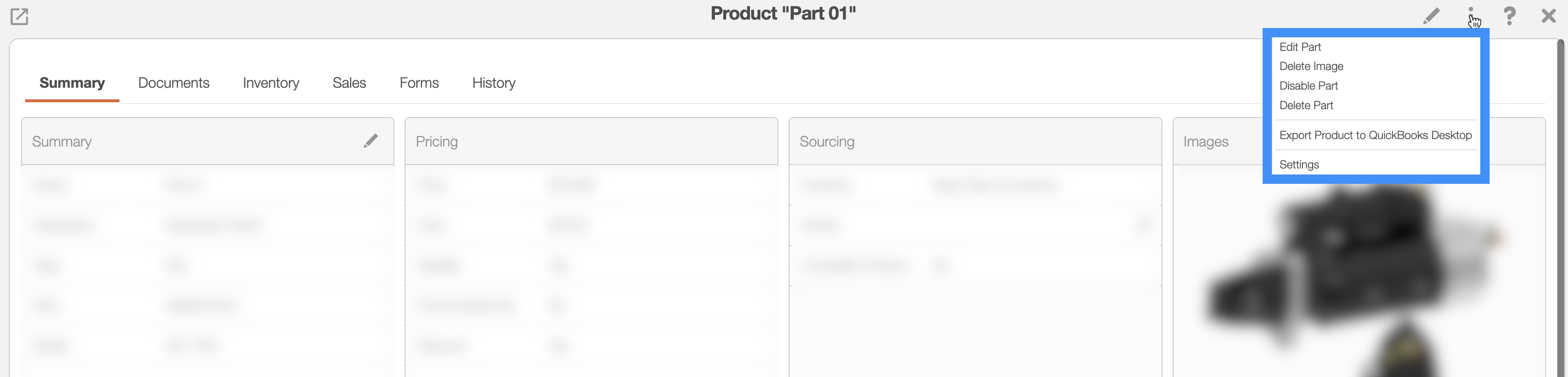The height and width of the screenshot is (377, 1568).
Task: Click Disable Part in the dropdown menu
Action: (x=1309, y=86)
